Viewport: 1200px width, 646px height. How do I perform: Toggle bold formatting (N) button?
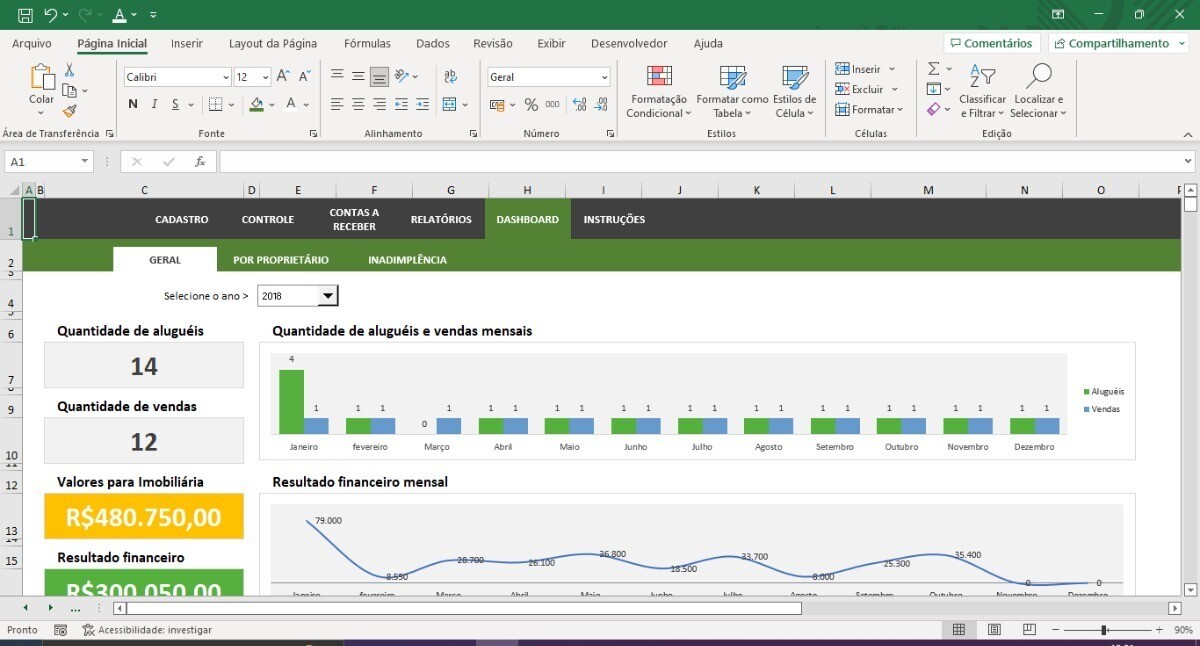(133, 104)
